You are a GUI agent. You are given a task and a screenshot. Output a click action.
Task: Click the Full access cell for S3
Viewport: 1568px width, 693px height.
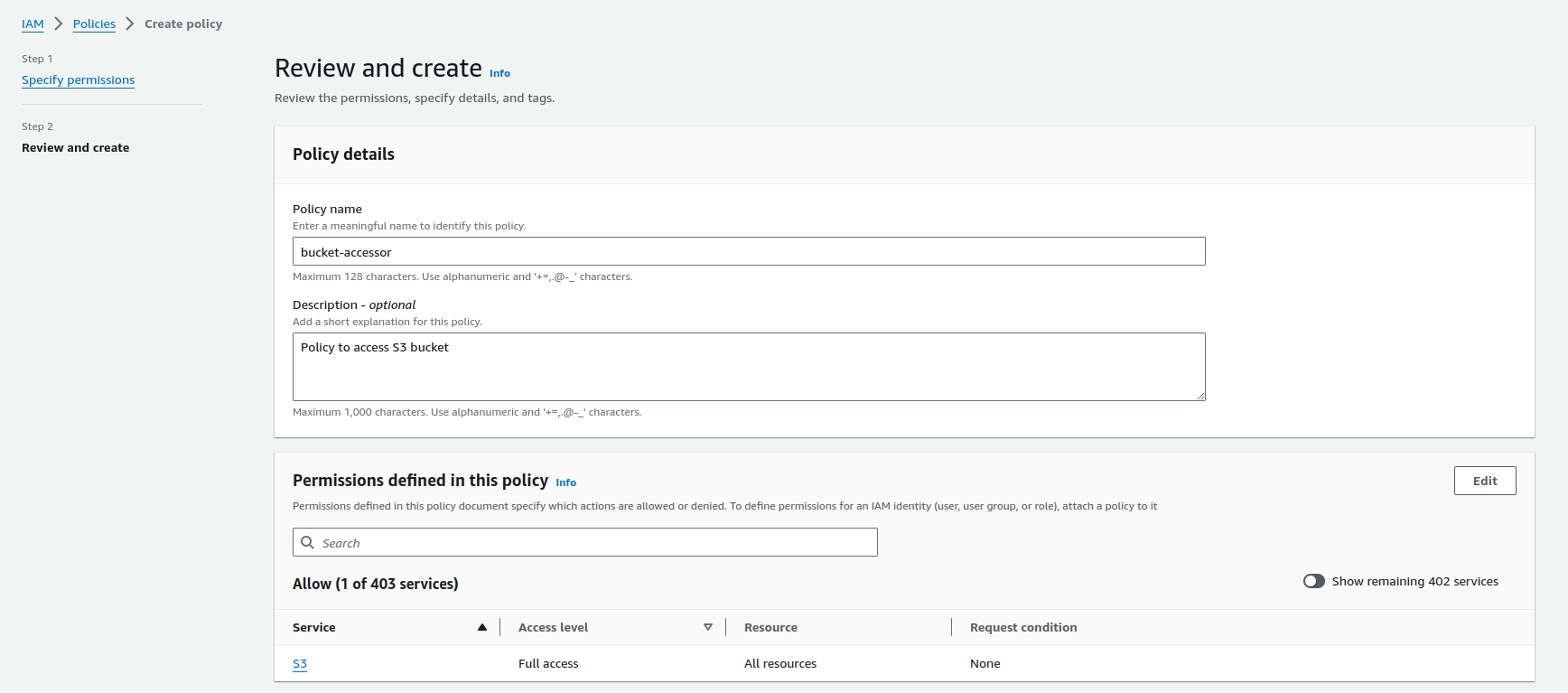548,664
